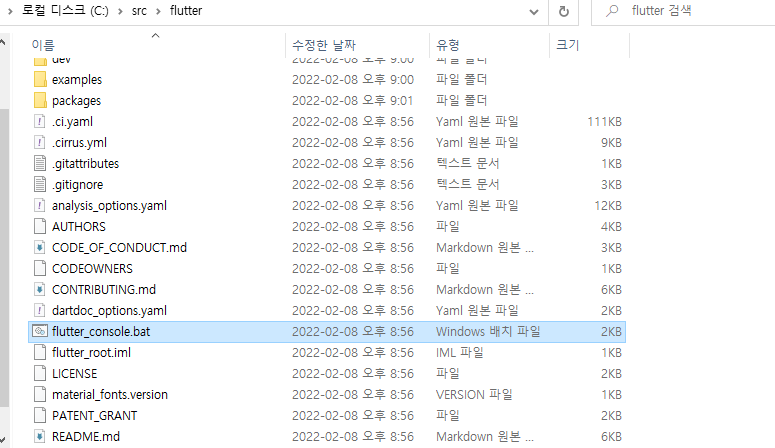Select the AUTHORS file name

79,226
